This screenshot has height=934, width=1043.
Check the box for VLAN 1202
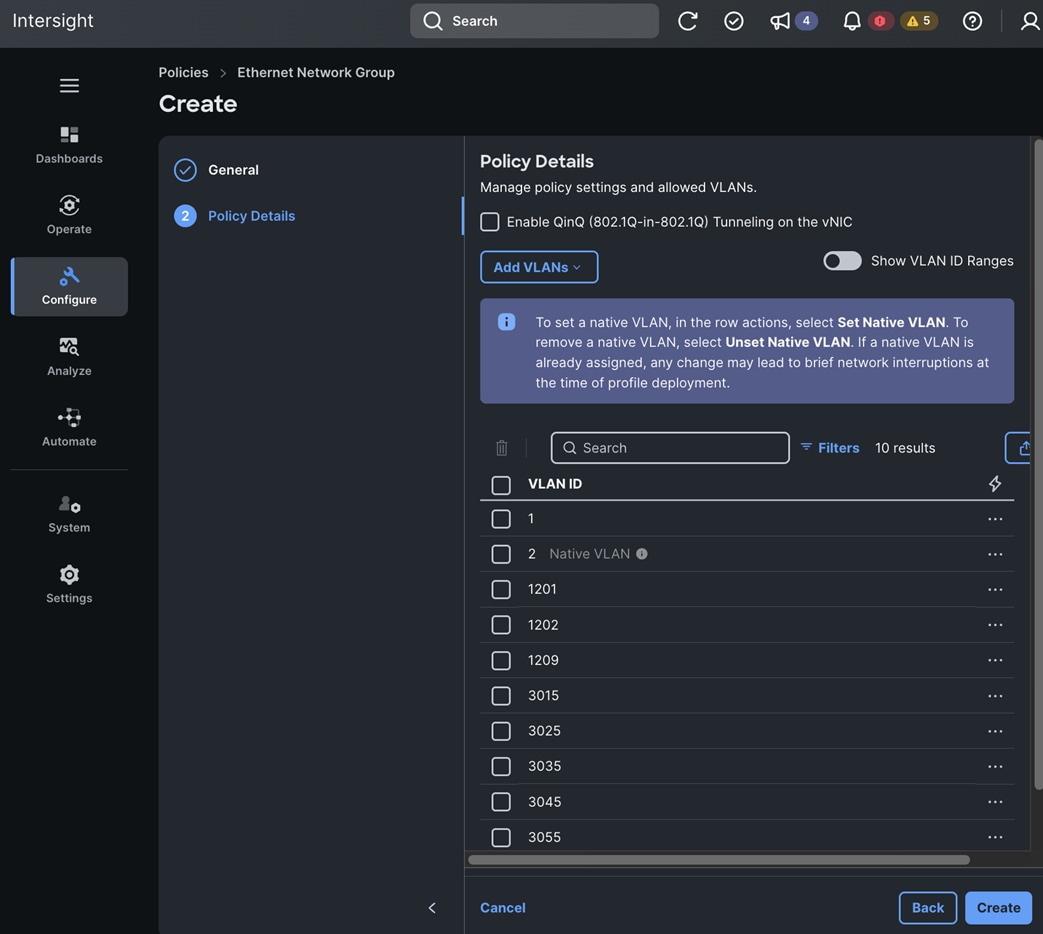(x=501, y=625)
